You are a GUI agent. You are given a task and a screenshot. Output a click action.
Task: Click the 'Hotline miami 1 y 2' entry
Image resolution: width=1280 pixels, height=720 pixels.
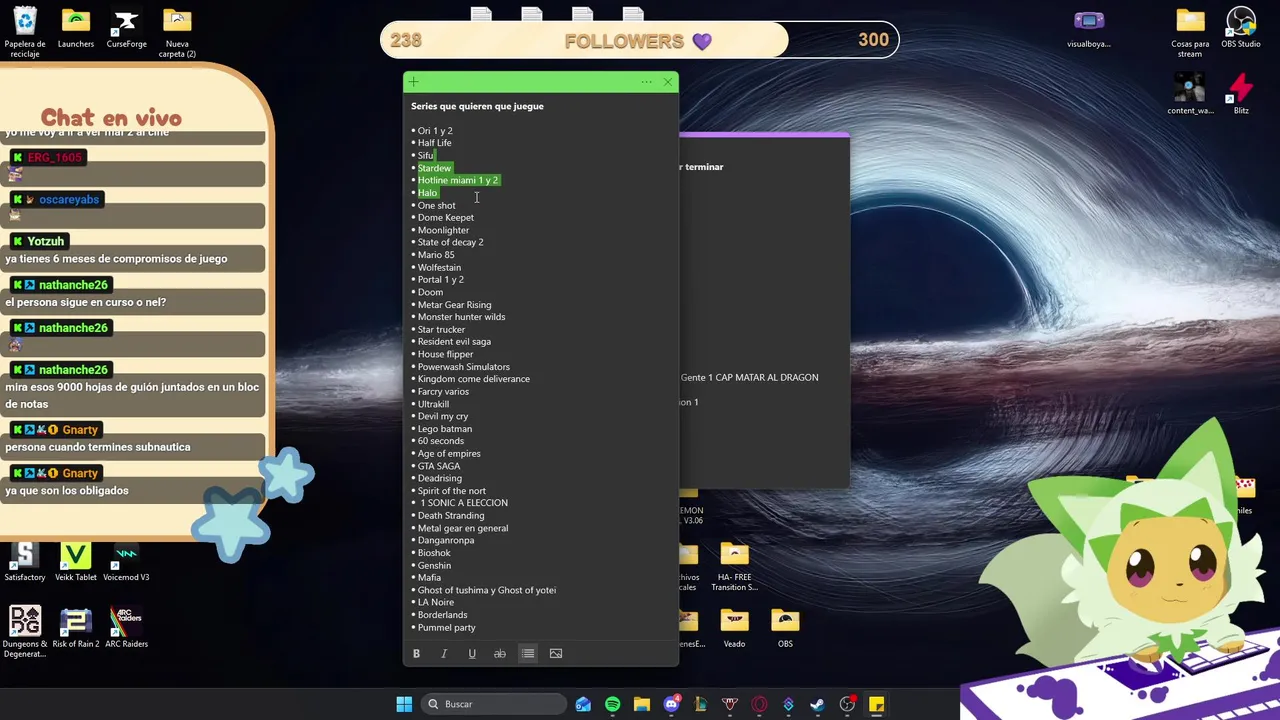pos(457,180)
